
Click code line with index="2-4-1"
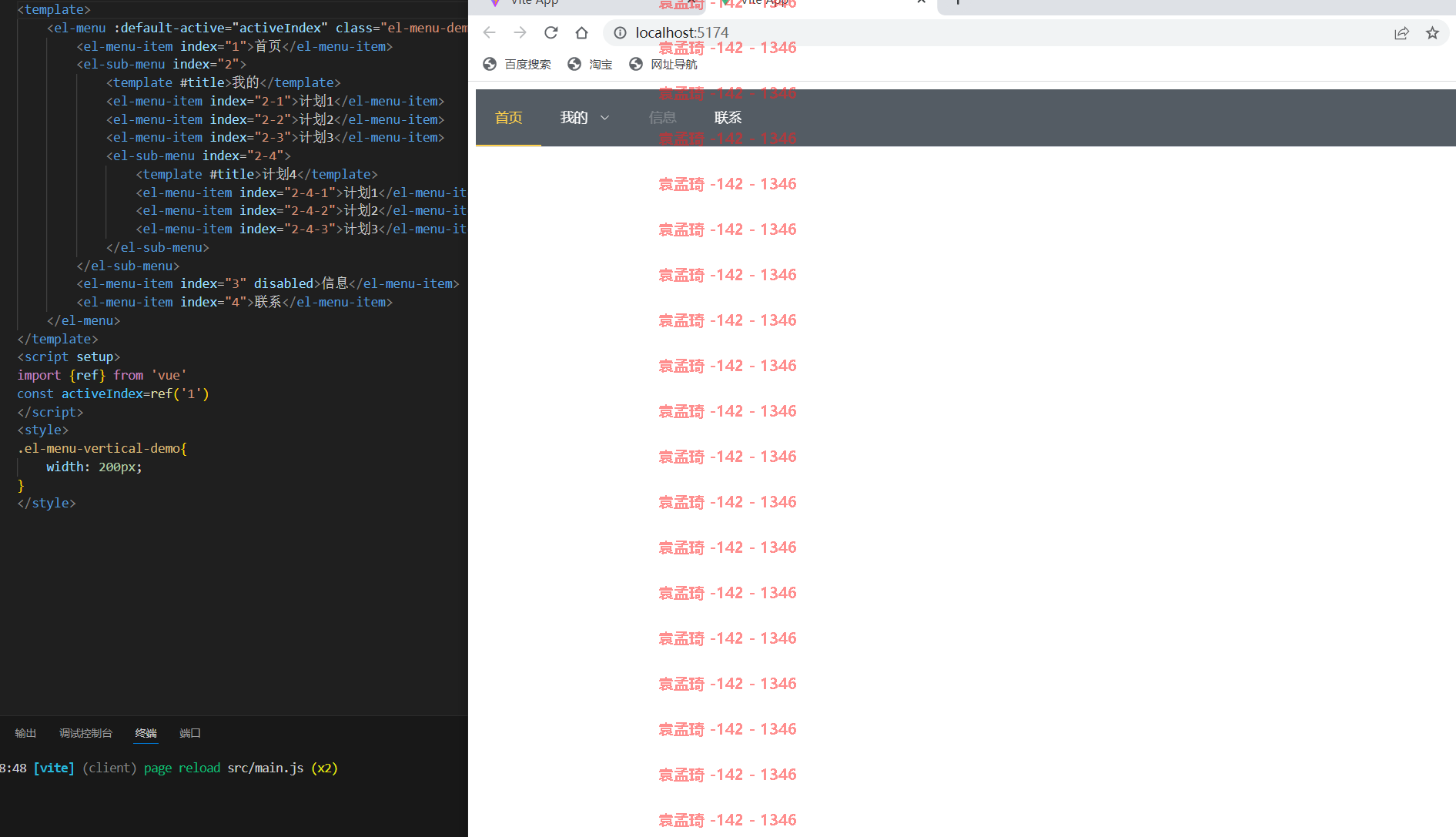tap(301, 193)
